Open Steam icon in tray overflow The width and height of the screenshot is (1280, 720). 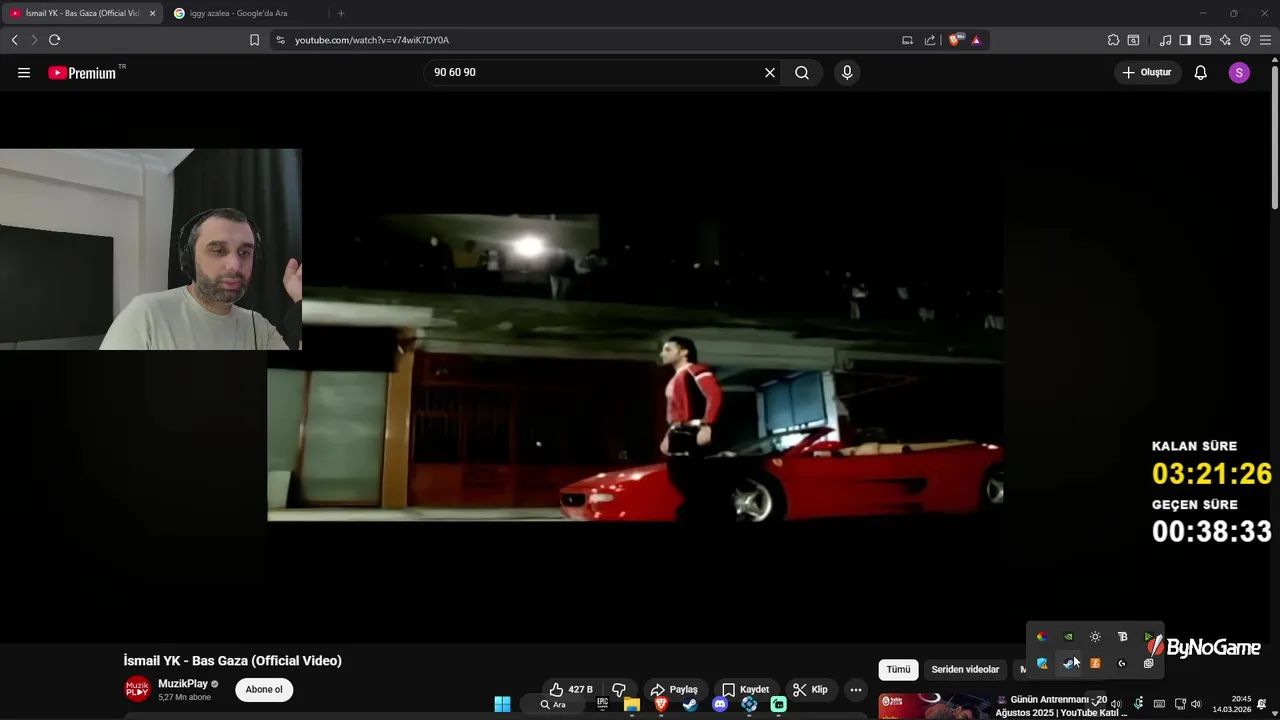[x=1069, y=663]
